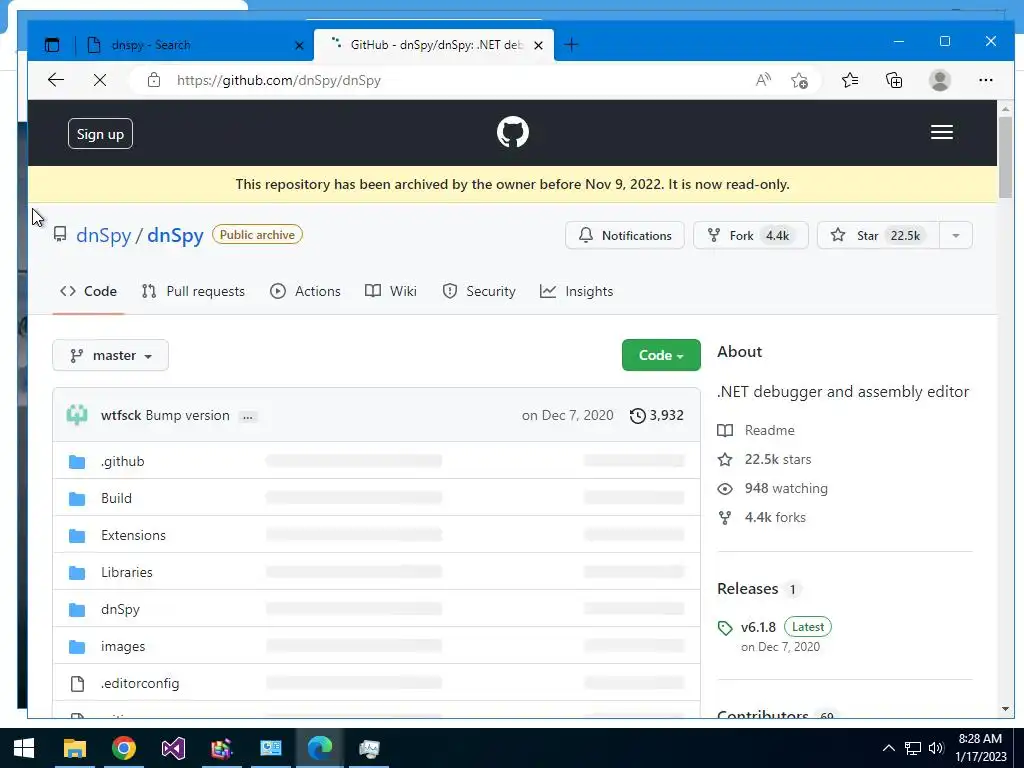Open the dnSpy owner link in the repo path
1024x768 pixels.
[x=104, y=235]
